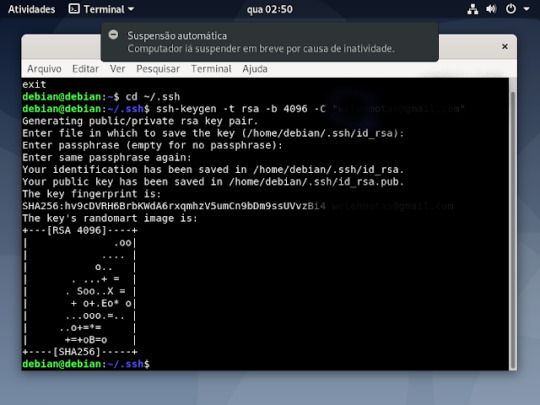
Task: Click the notification's suspend icon
Action: [113, 34]
